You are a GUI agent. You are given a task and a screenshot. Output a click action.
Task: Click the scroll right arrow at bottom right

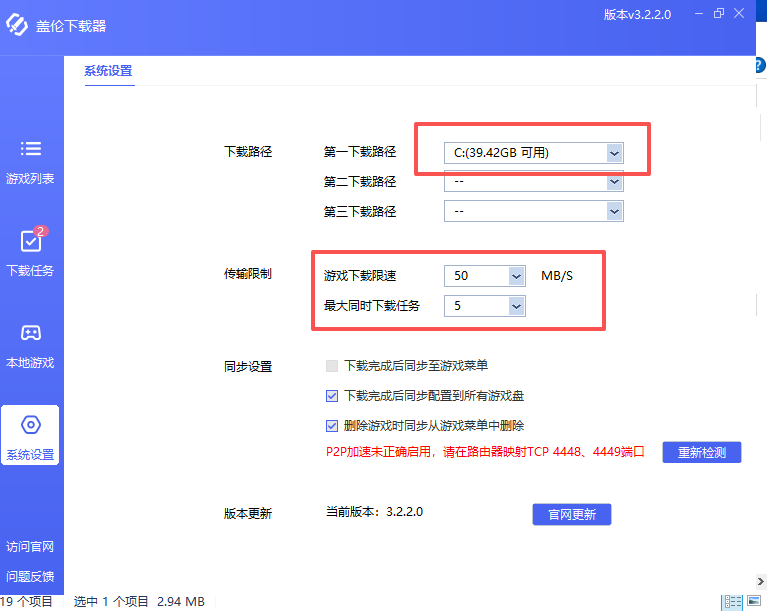coord(761,581)
